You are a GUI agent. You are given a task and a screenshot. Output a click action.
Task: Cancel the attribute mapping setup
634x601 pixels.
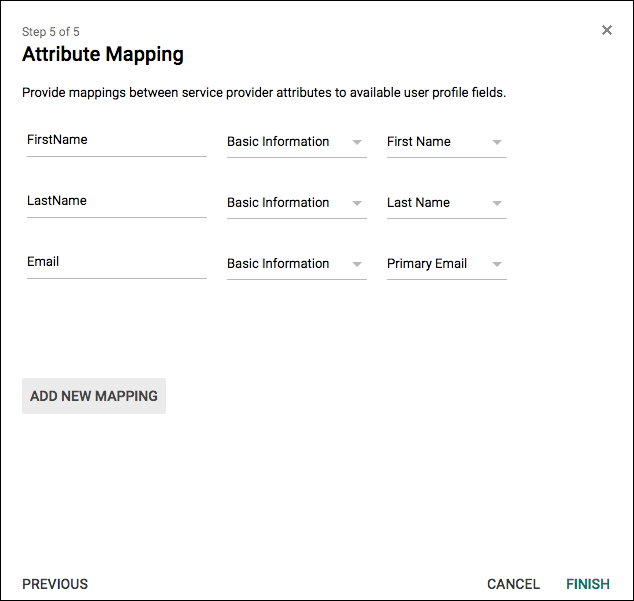coord(513,584)
